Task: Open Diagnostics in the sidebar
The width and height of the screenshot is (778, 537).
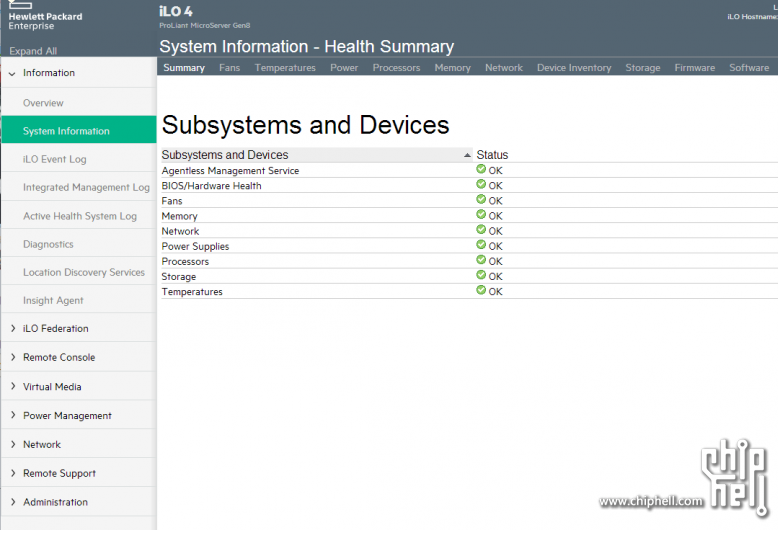Action: [48, 244]
